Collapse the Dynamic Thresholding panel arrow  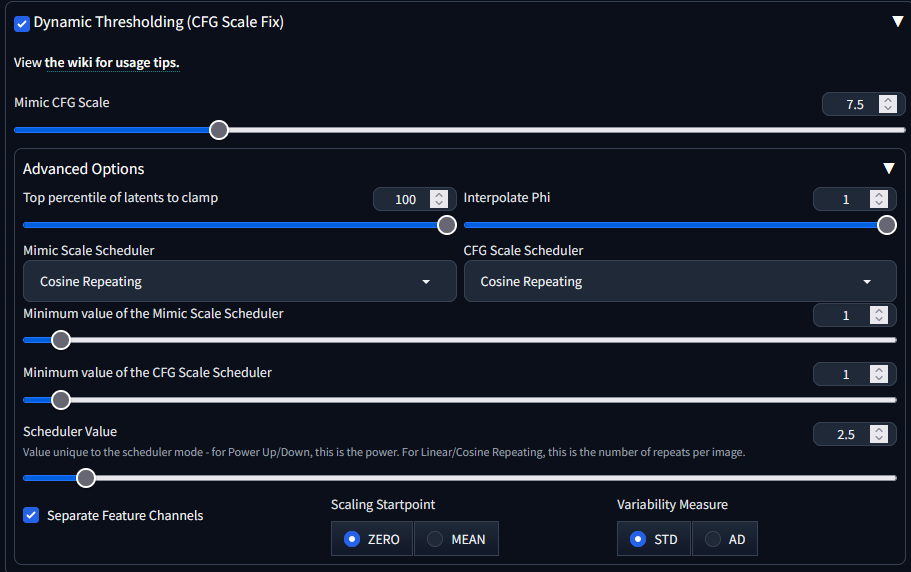[897, 21]
